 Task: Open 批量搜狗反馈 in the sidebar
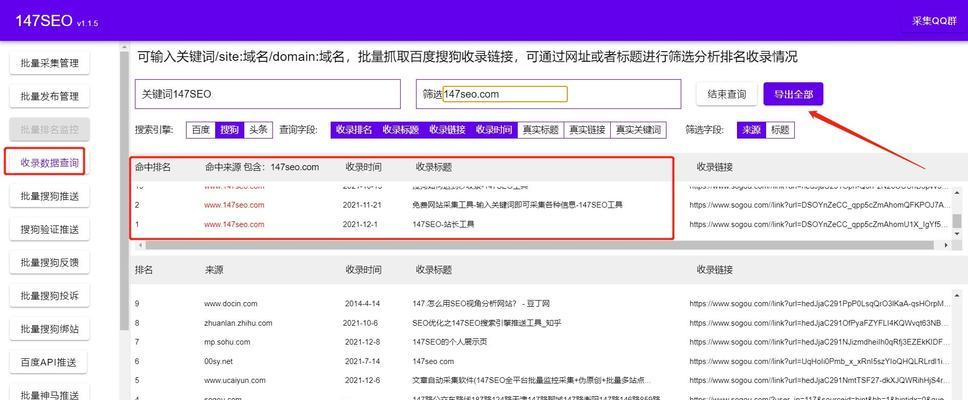click(x=49, y=263)
